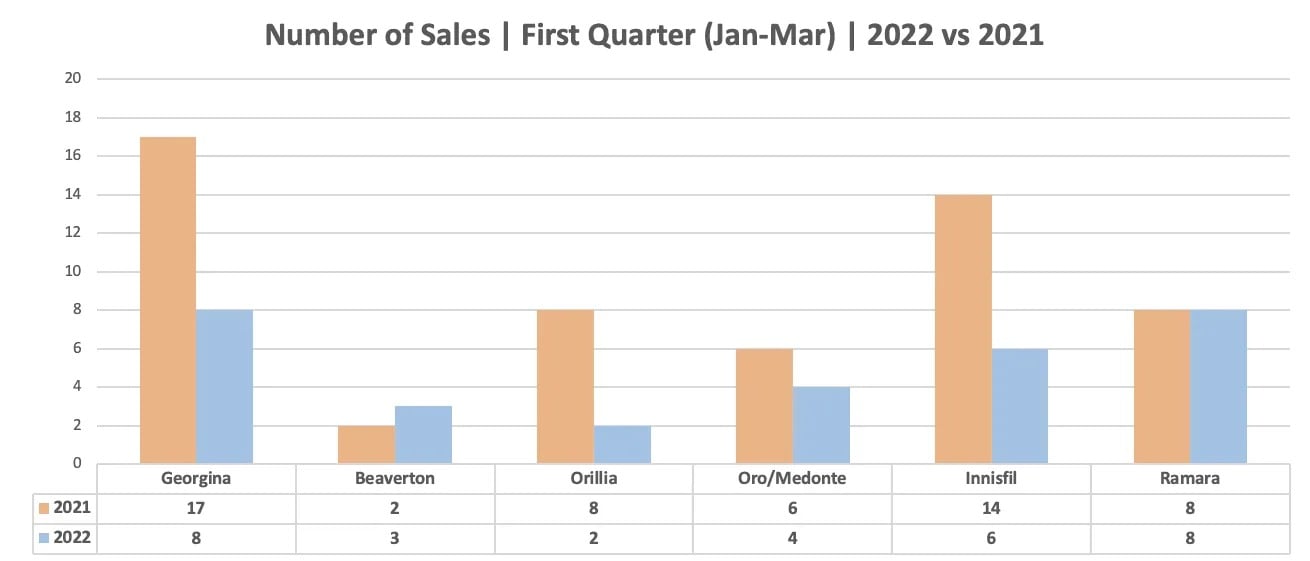This screenshot has height=561, width=1310.
Task: Click Georgina's orange 2021 bar
Action: 168,300
